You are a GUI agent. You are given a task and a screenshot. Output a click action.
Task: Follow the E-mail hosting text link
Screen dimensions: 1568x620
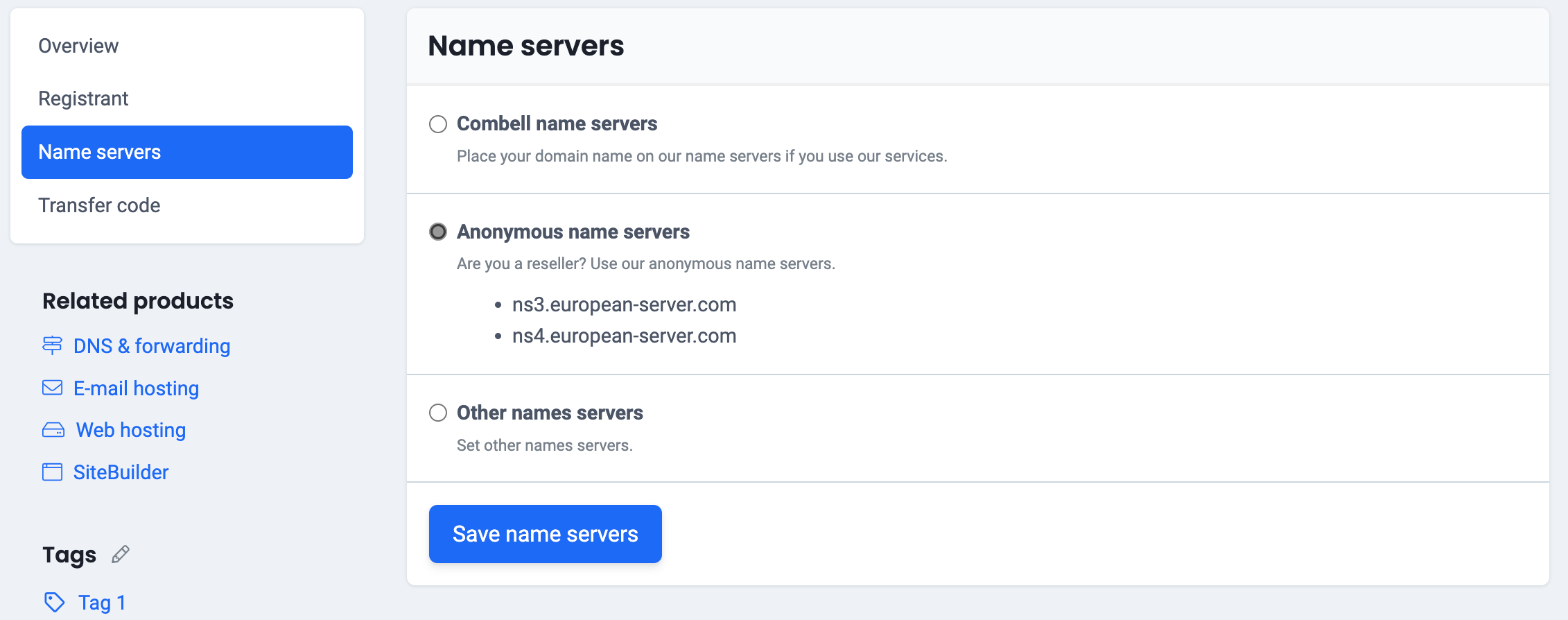click(136, 388)
